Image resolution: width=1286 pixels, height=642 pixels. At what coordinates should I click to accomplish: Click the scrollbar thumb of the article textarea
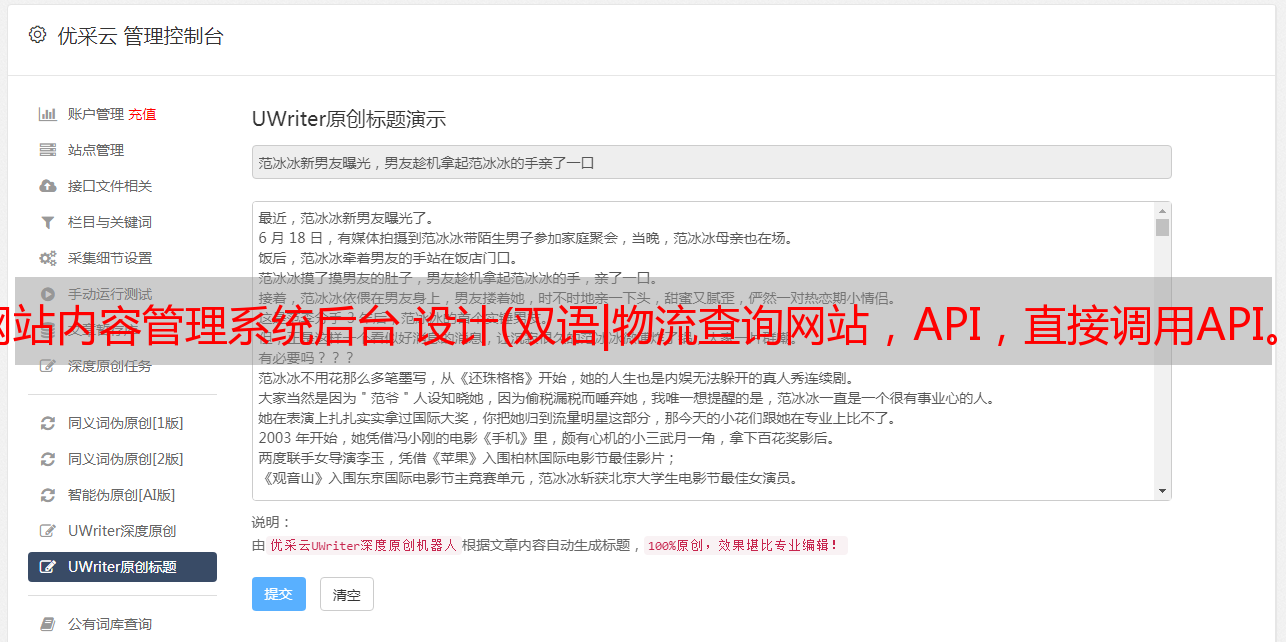tap(1162, 227)
